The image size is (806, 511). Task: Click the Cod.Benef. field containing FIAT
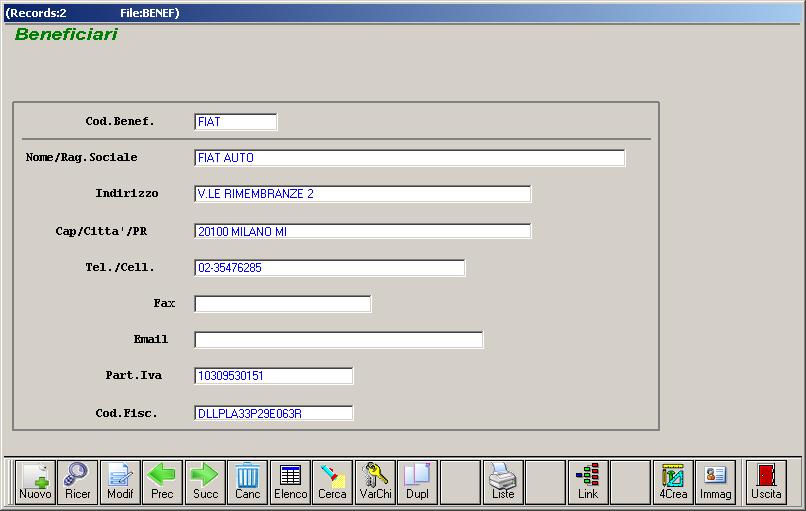click(236, 122)
